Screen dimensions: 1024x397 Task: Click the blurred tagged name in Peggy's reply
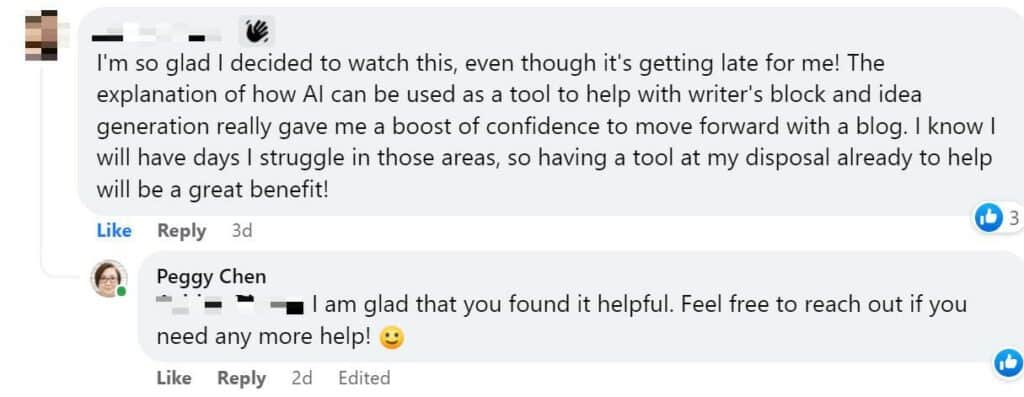pyautogui.click(x=231, y=304)
